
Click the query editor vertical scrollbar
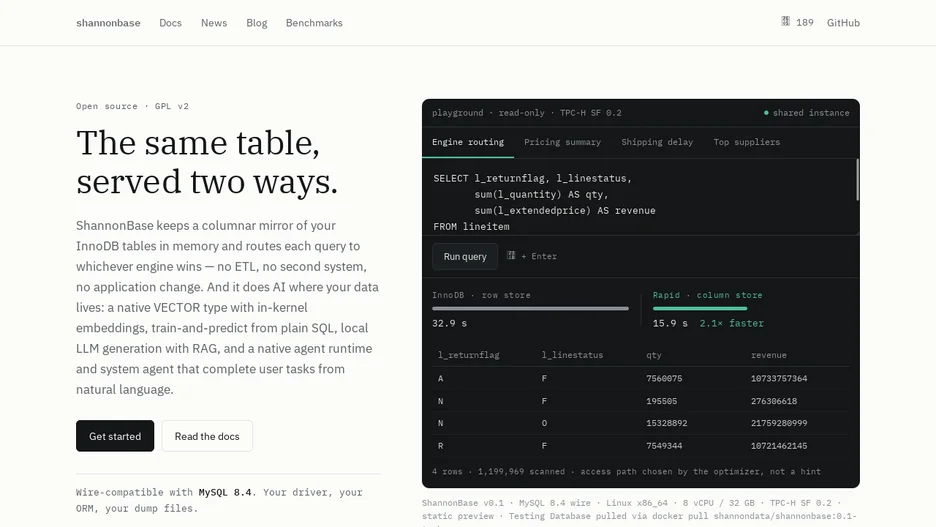point(857,180)
